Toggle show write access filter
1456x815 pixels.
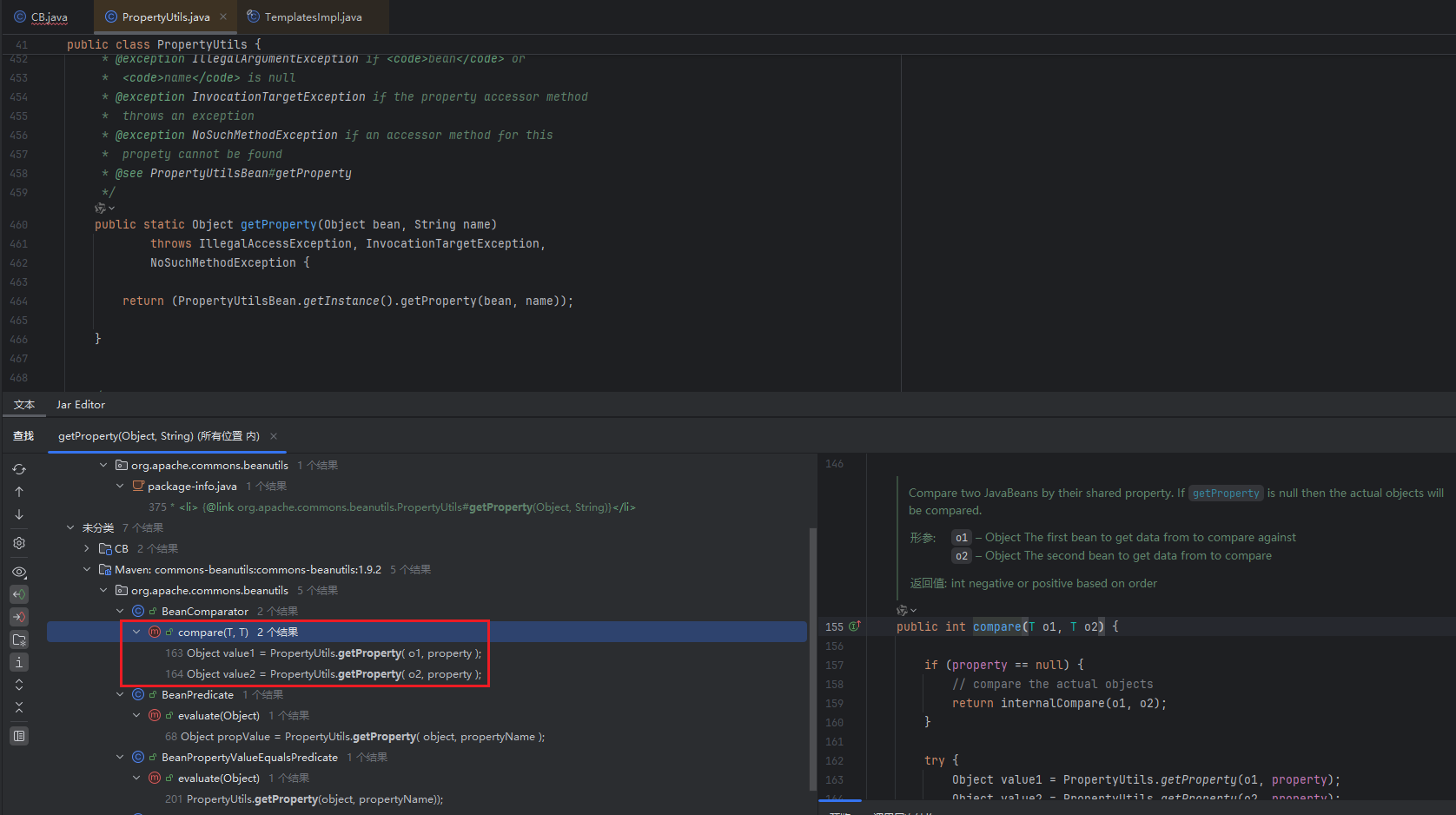19,617
